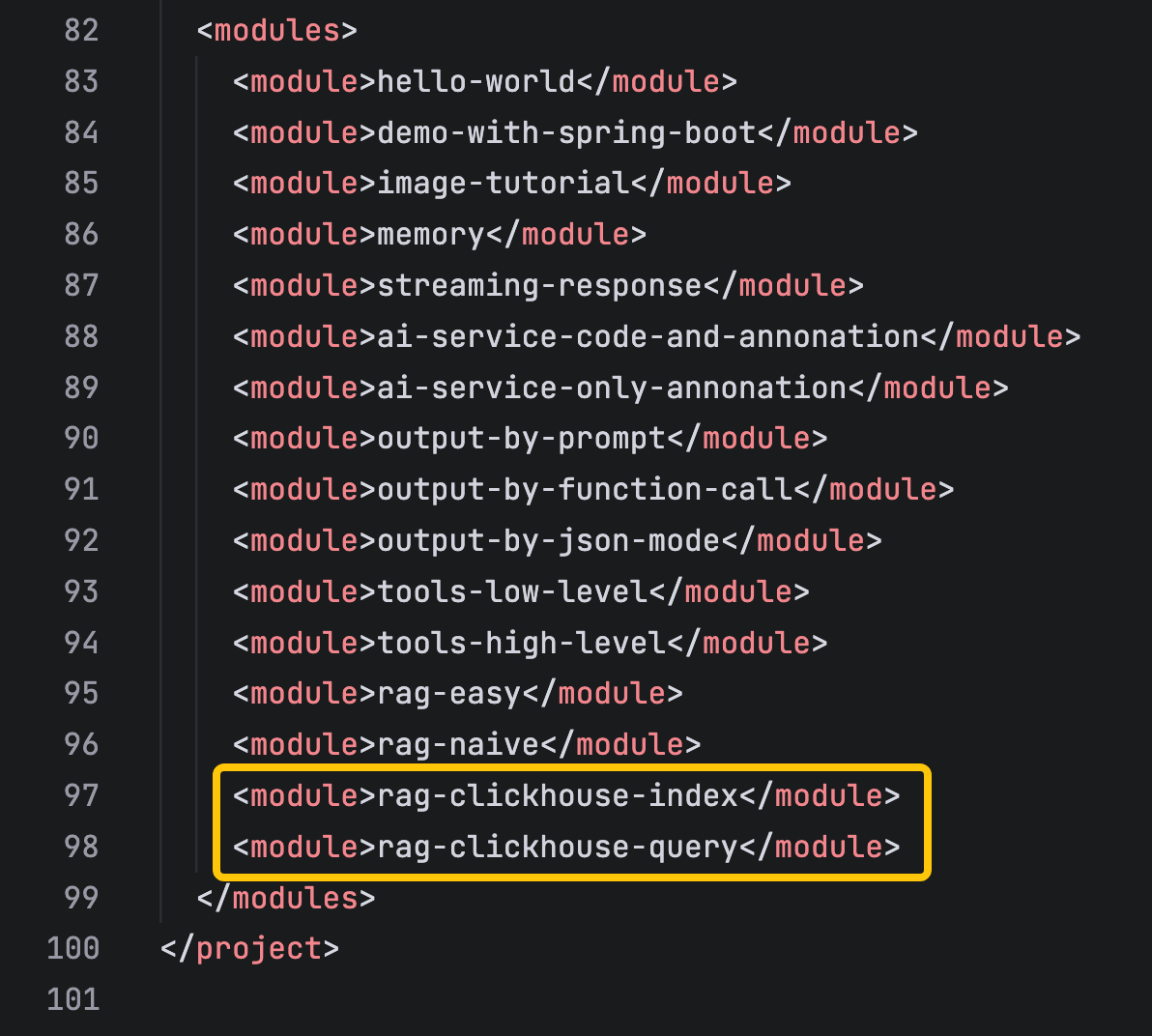Screen dimensions: 1152x1036
Task: Select the image-tutorial module text
Action: pos(504,184)
